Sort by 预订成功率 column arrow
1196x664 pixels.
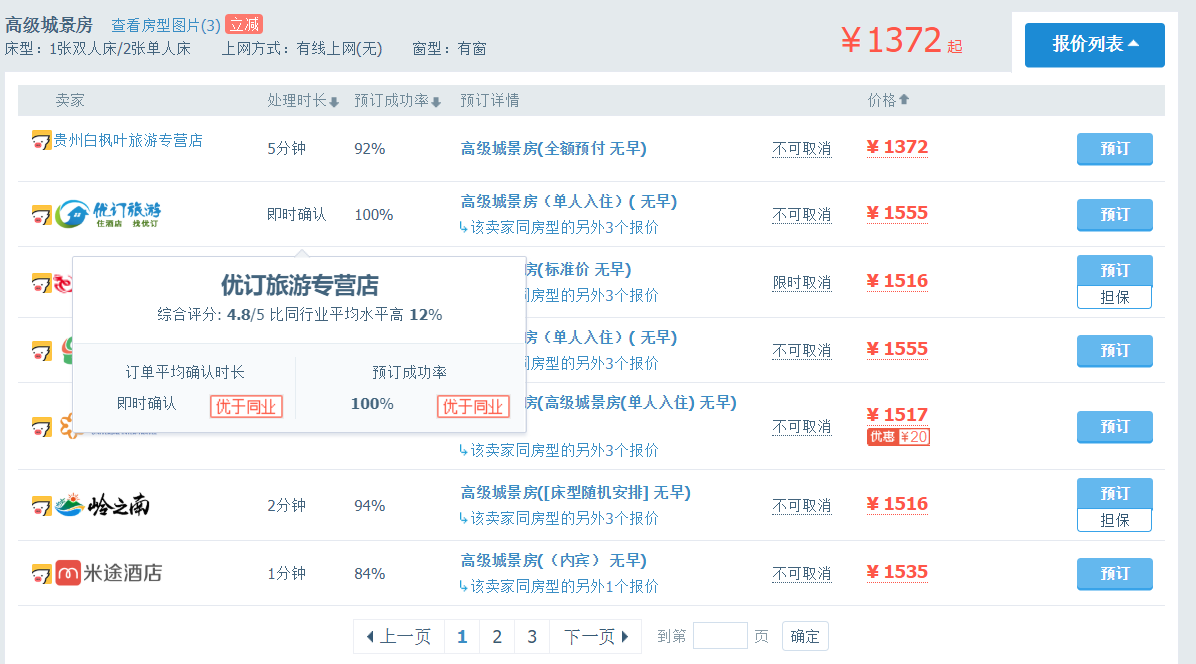pos(436,101)
